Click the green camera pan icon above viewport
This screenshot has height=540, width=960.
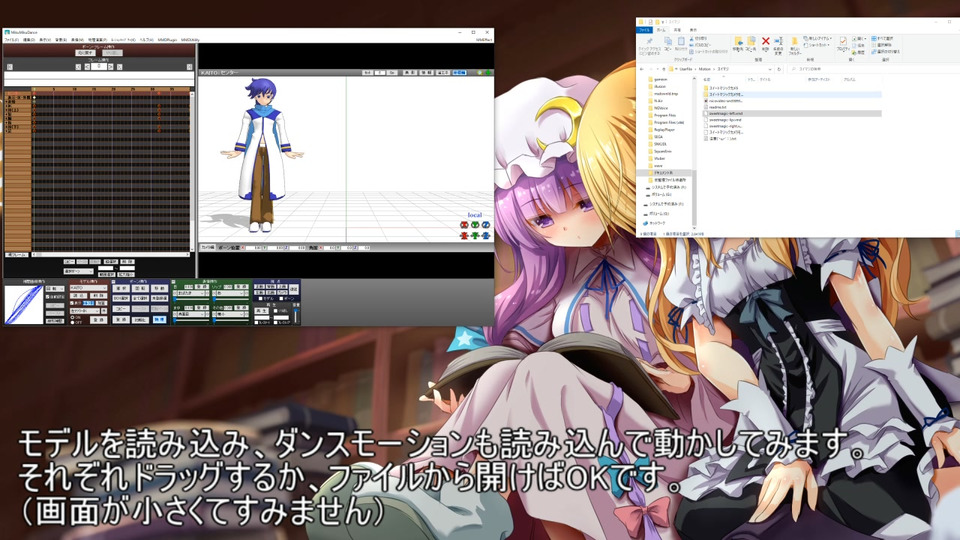pyautogui.click(x=489, y=73)
